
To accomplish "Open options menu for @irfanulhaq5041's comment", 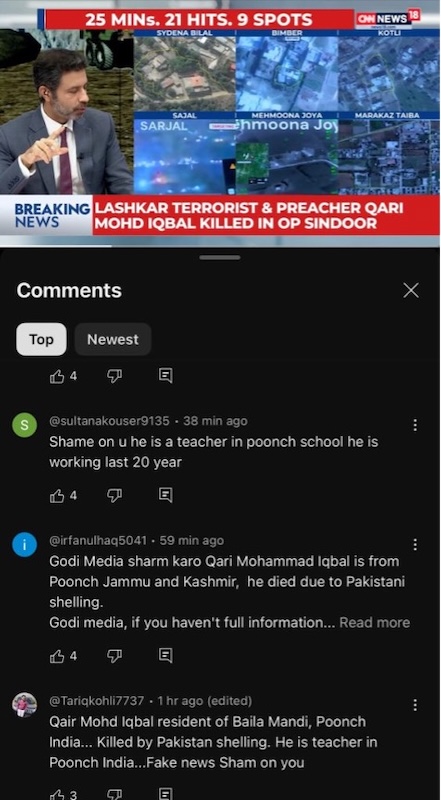I will click(x=415, y=545).
